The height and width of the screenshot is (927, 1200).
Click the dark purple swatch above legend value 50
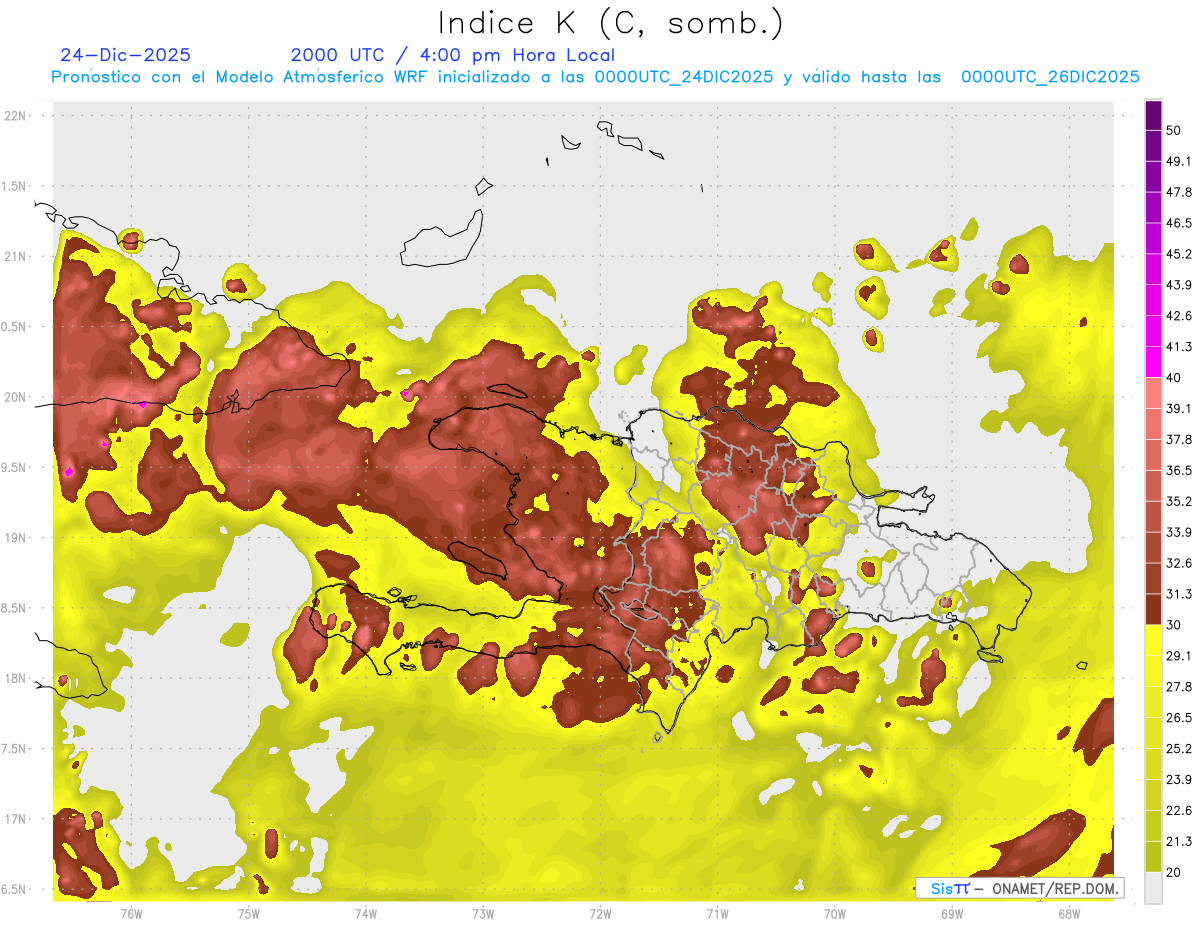1153,116
